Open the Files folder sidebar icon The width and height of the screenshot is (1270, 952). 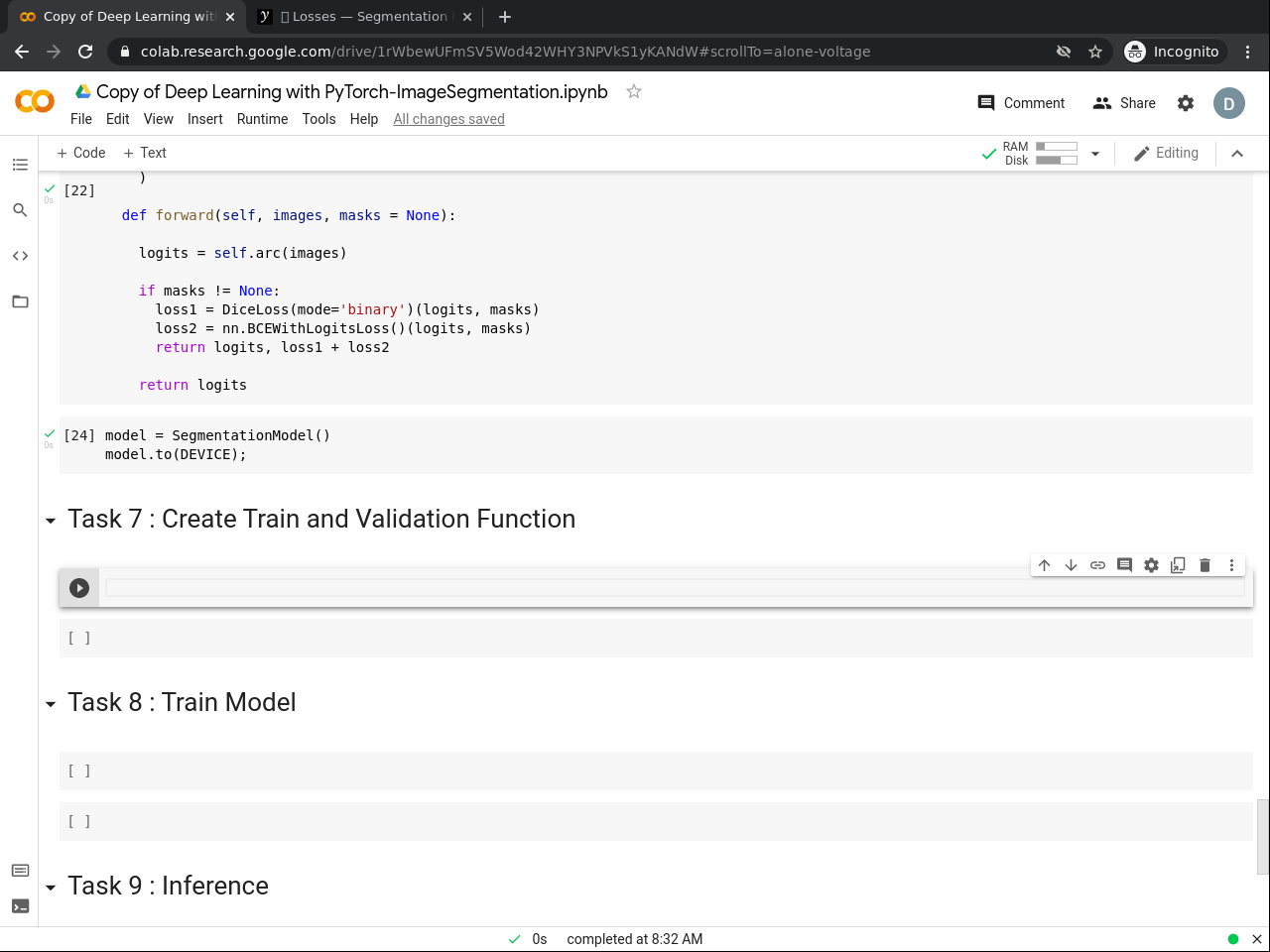pyautogui.click(x=20, y=301)
